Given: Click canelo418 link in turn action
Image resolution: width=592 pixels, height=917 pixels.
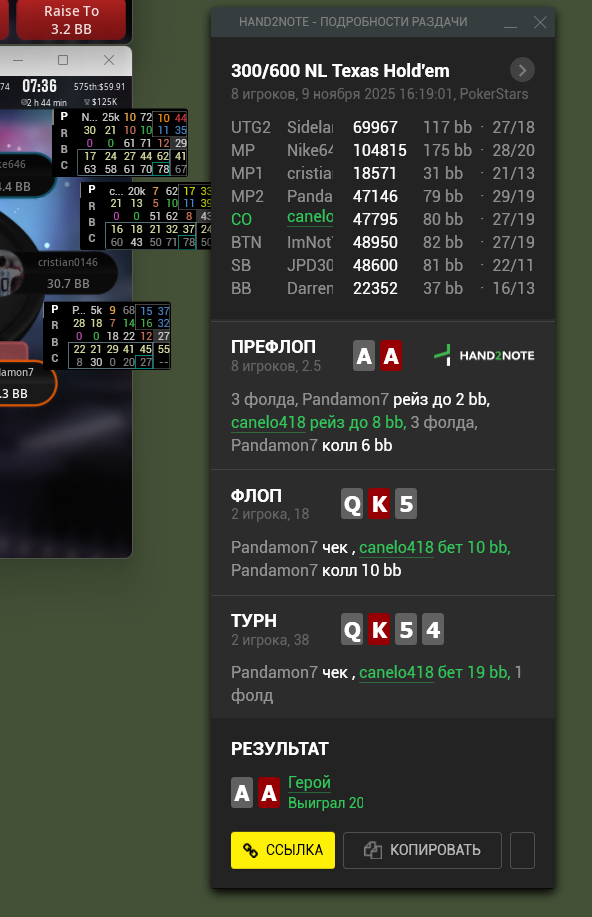Looking at the screenshot, I should click(397, 673).
